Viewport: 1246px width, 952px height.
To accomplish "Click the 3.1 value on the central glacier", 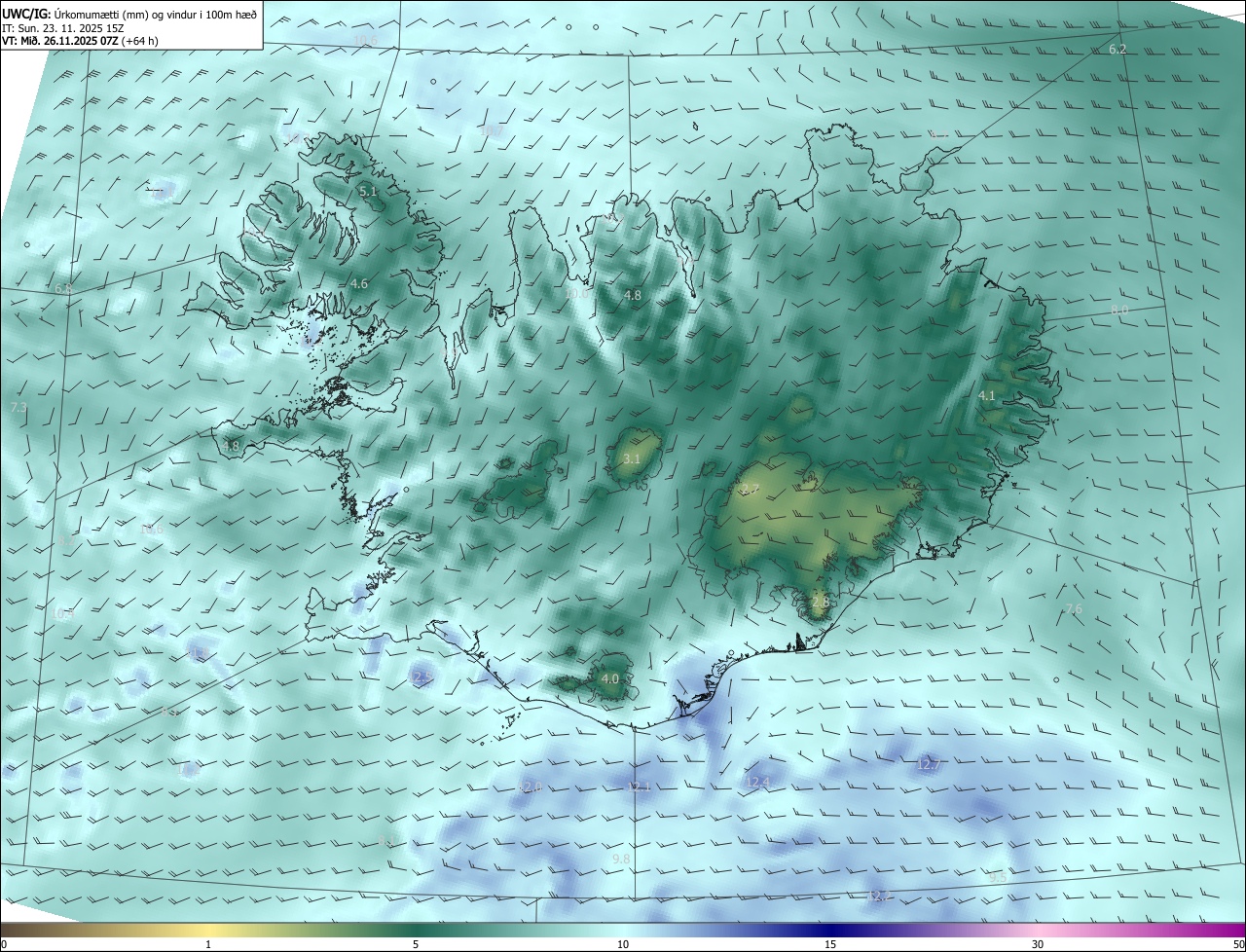I will [x=632, y=458].
